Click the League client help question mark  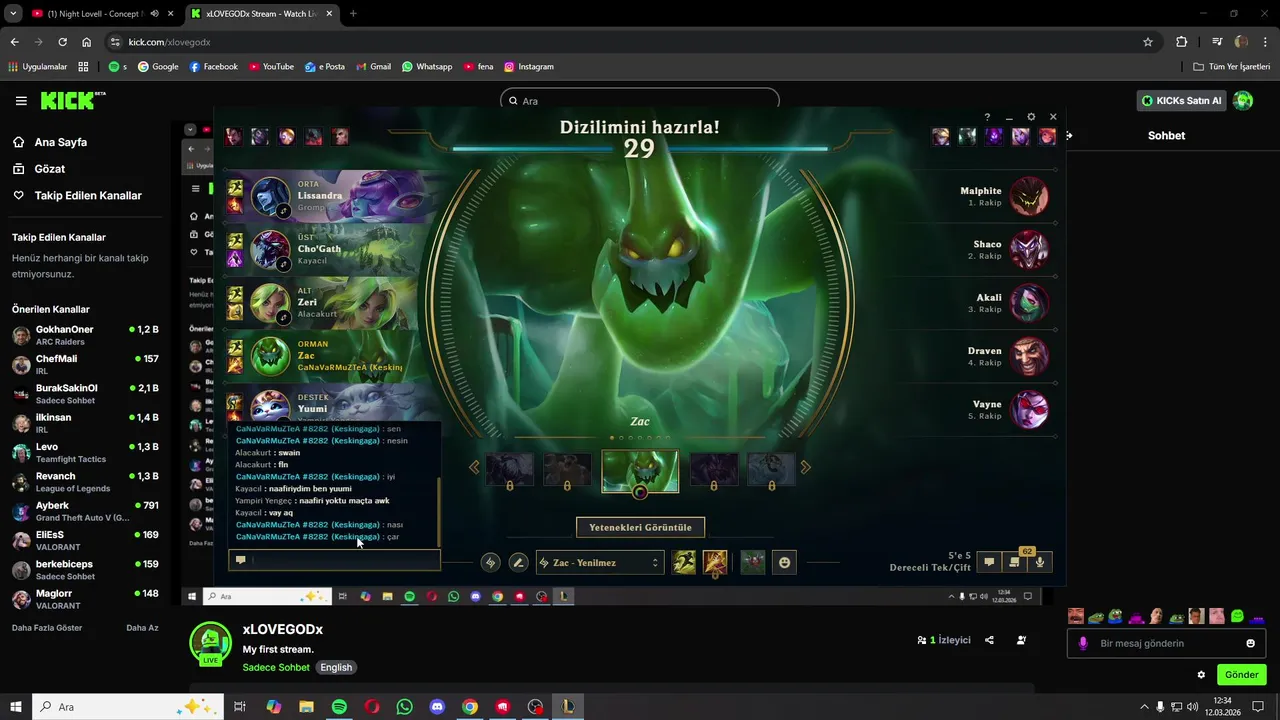pyautogui.click(x=987, y=117)
